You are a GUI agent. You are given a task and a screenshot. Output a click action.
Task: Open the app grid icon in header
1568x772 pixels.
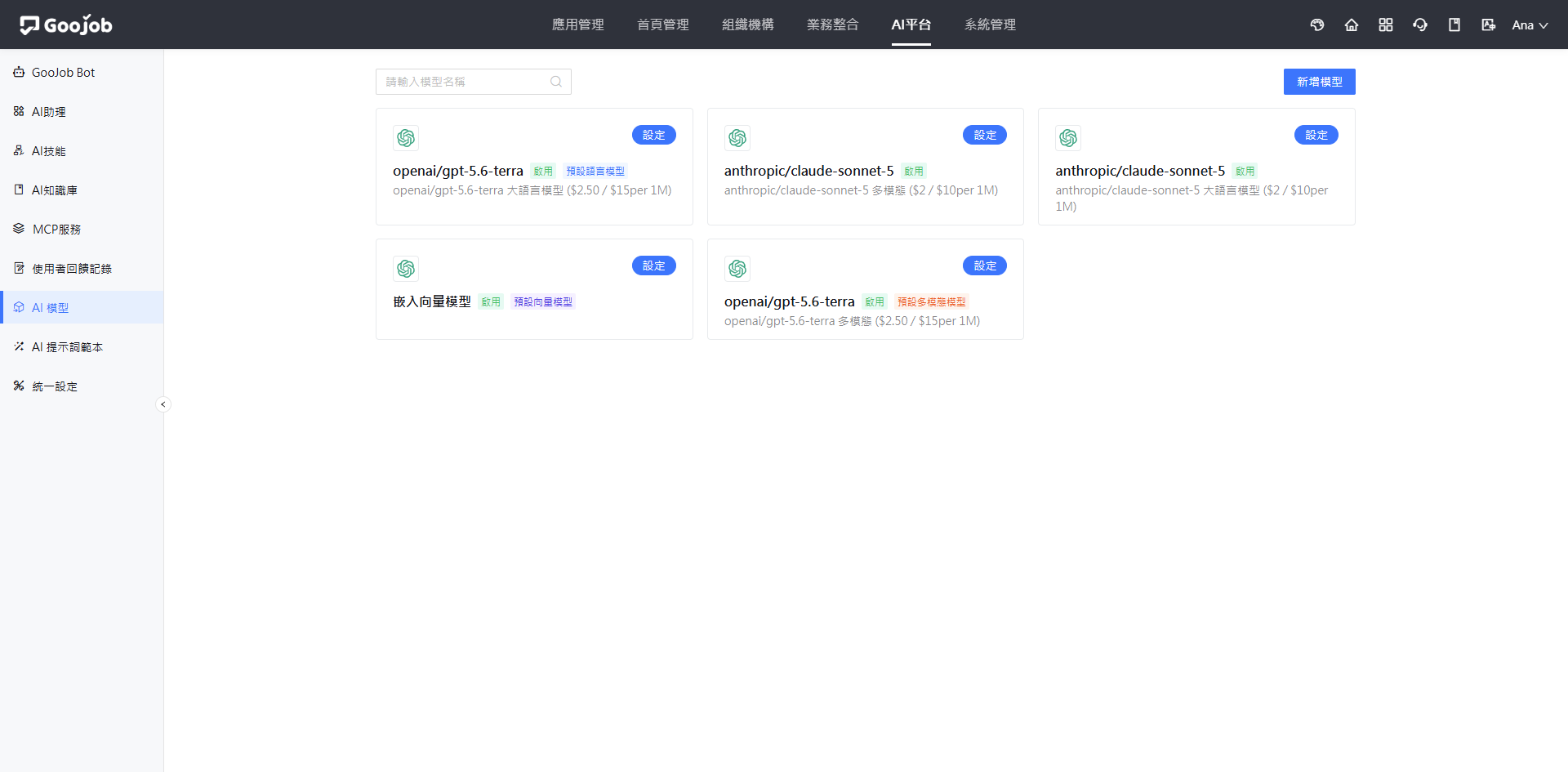tap(1386, 25)
